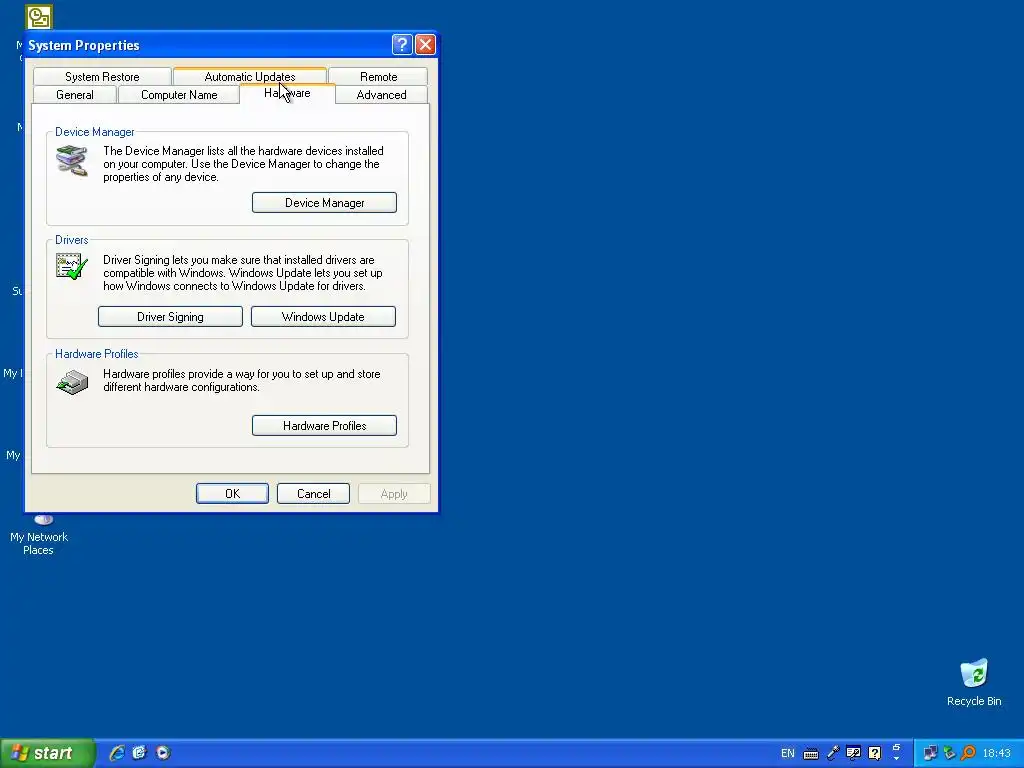
Task: Switch to the Automatic Updates tab
Action: (249, 76)
